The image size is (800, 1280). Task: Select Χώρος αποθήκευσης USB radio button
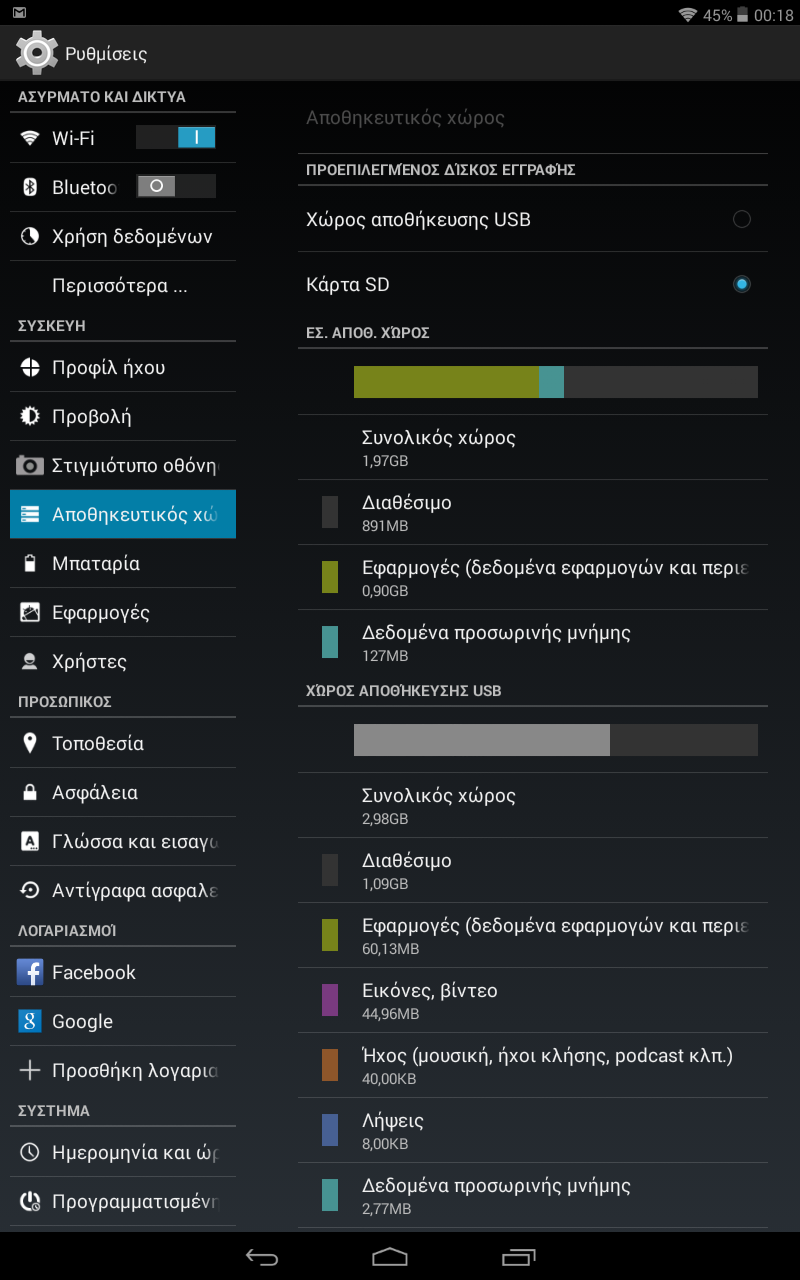(741, 219)
